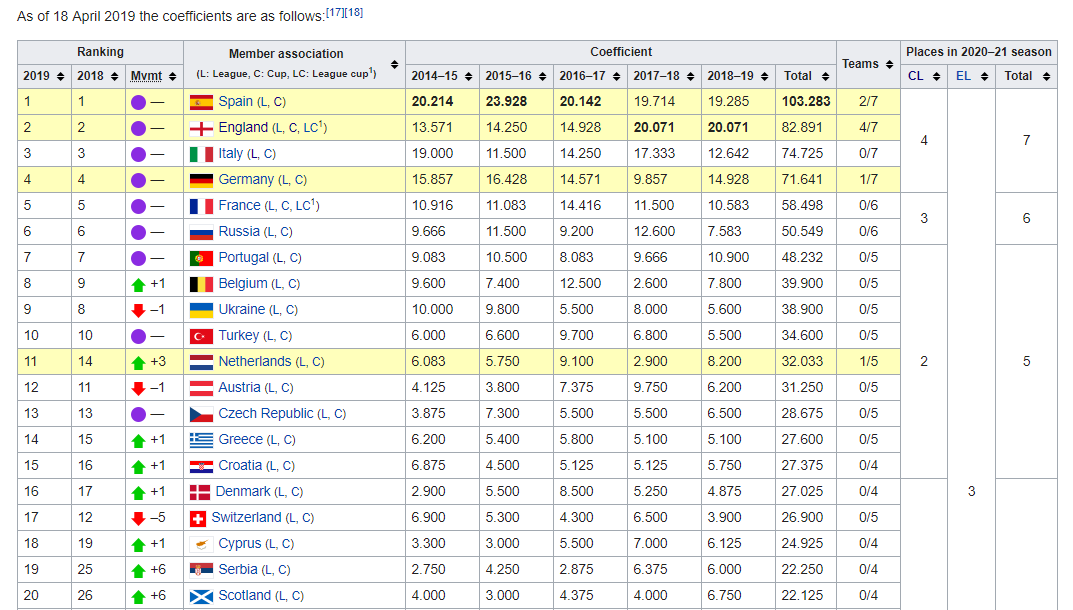Screen dimensions: 1073x610
Task: Click Scotland's total 22.125 cell
Action: point(806,596)
